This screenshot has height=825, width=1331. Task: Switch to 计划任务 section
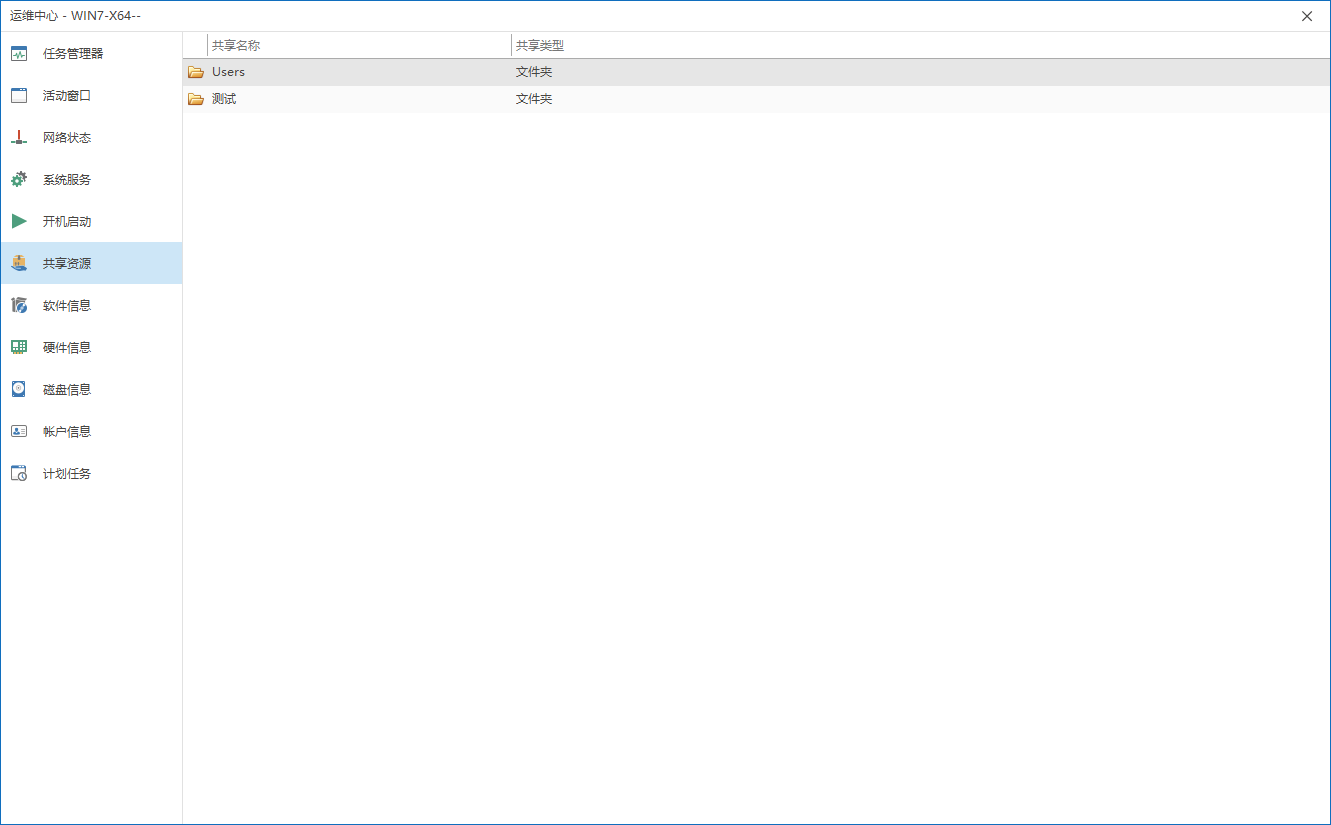point(91,473)
